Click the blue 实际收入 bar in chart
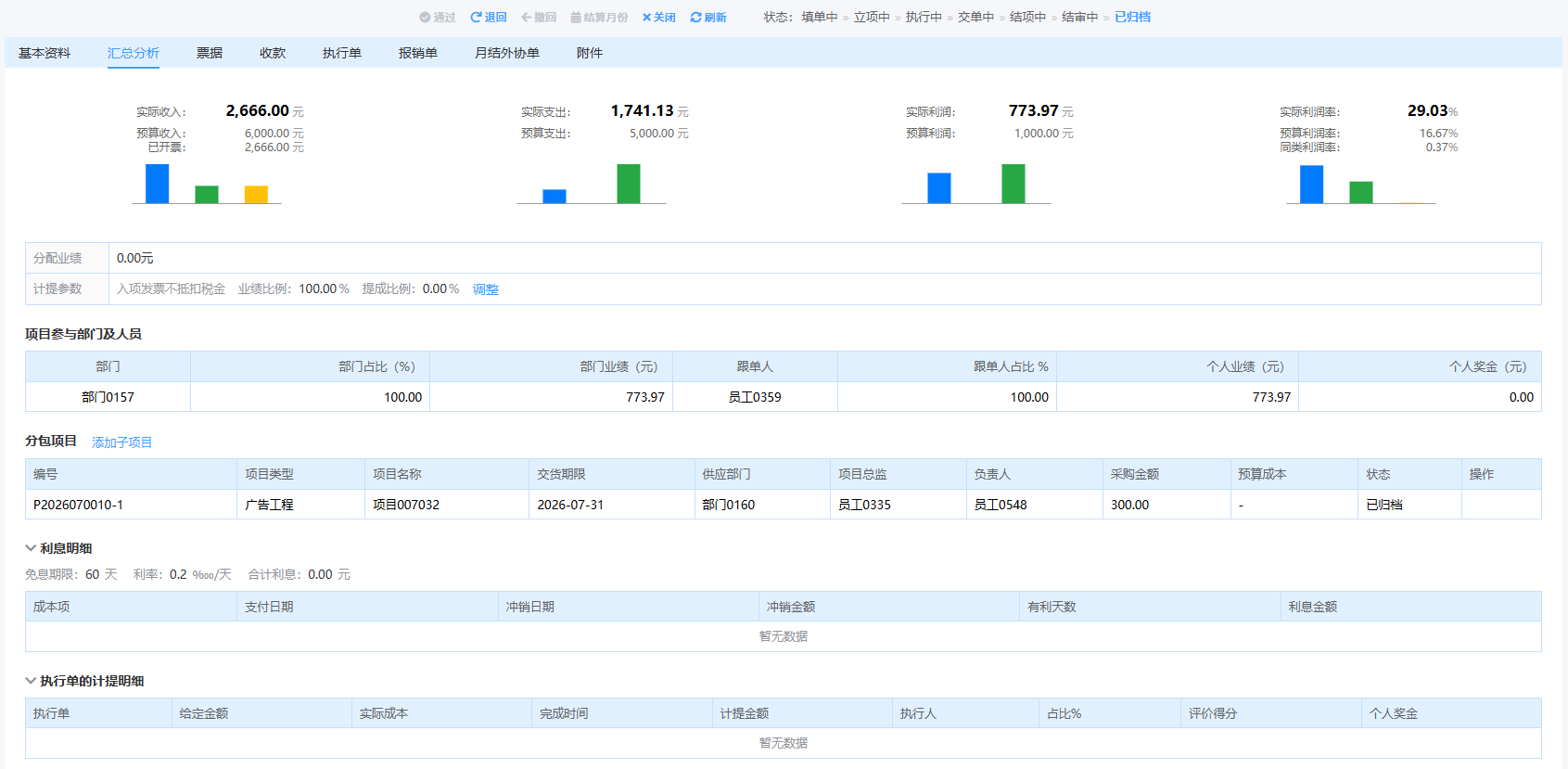Viewport: 1568px width, 769px height. click(158, 184)
